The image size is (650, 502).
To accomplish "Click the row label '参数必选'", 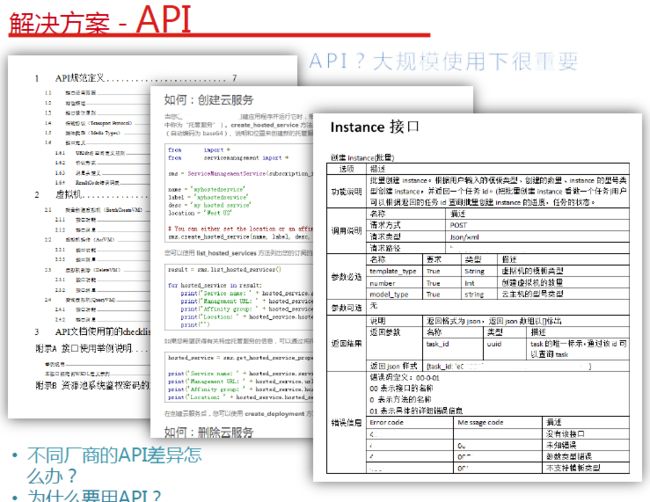I will [346, 276].
